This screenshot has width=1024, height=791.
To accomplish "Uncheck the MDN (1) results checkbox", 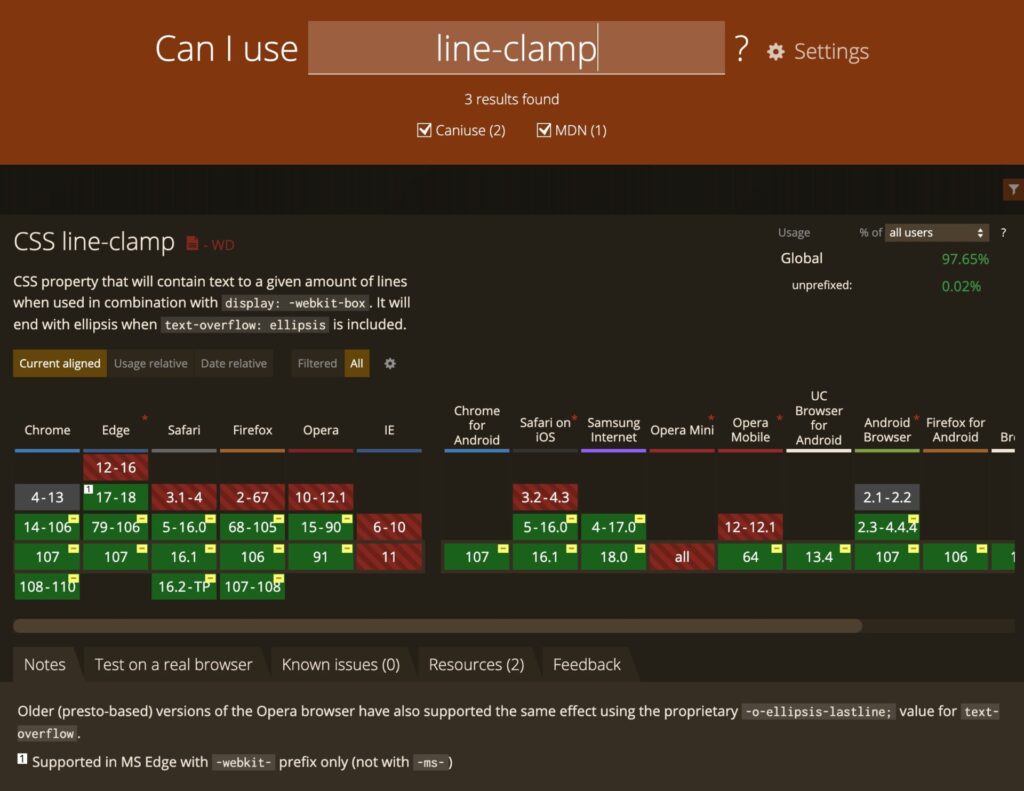I will [x=544, y=130].
